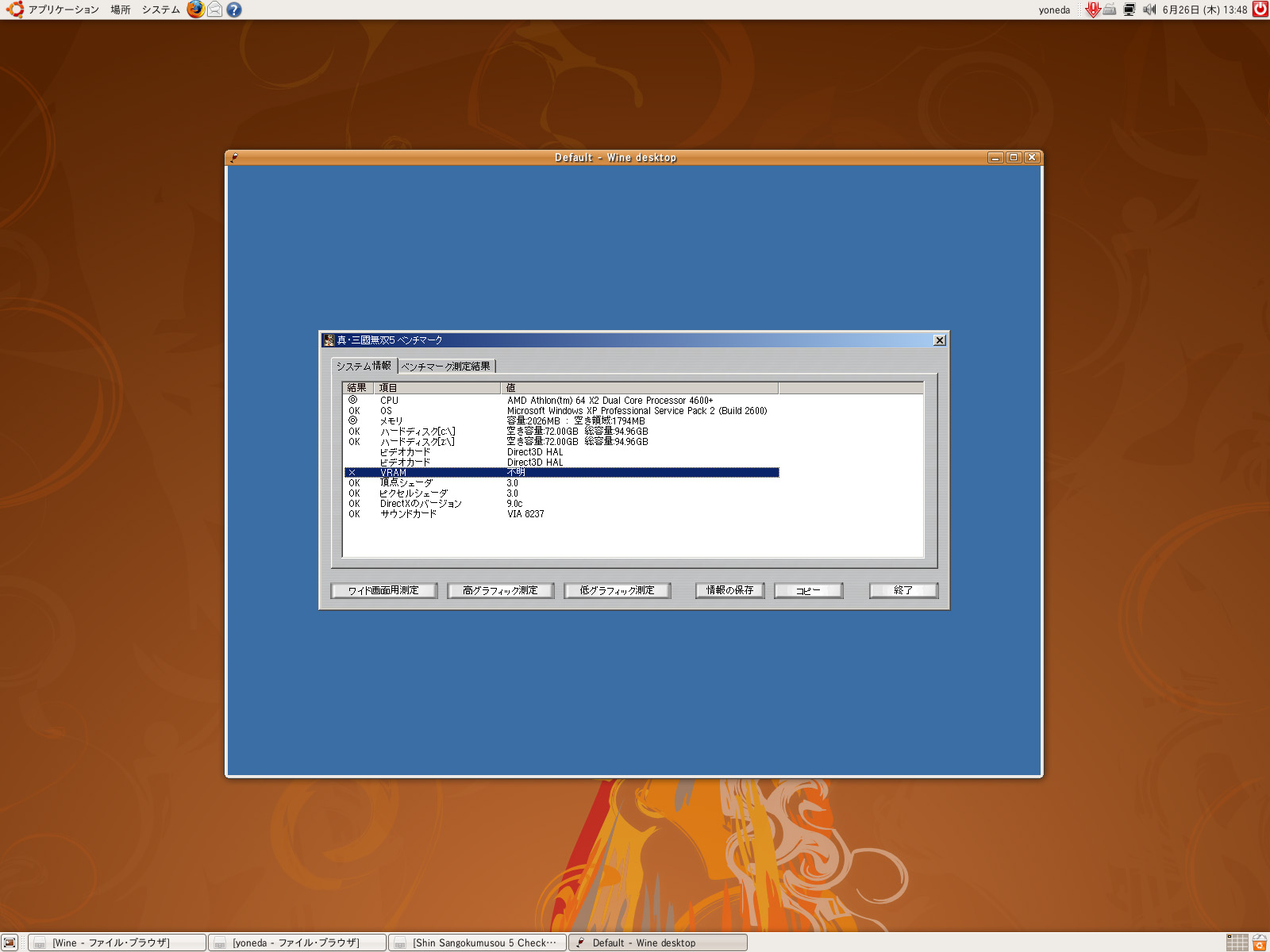Open the mail envelope launcher icon
This screenshot has height=952, width=1270.
[214, 10]
